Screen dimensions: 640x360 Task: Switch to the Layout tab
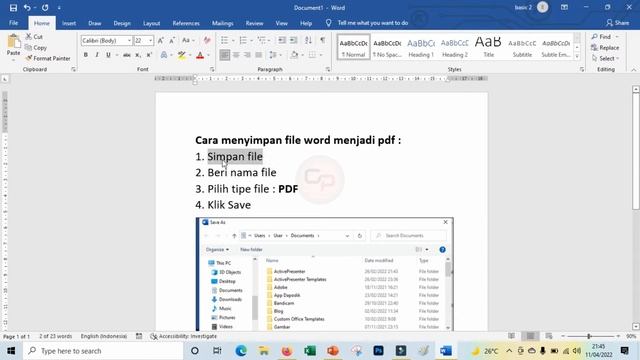click(151, 23)
